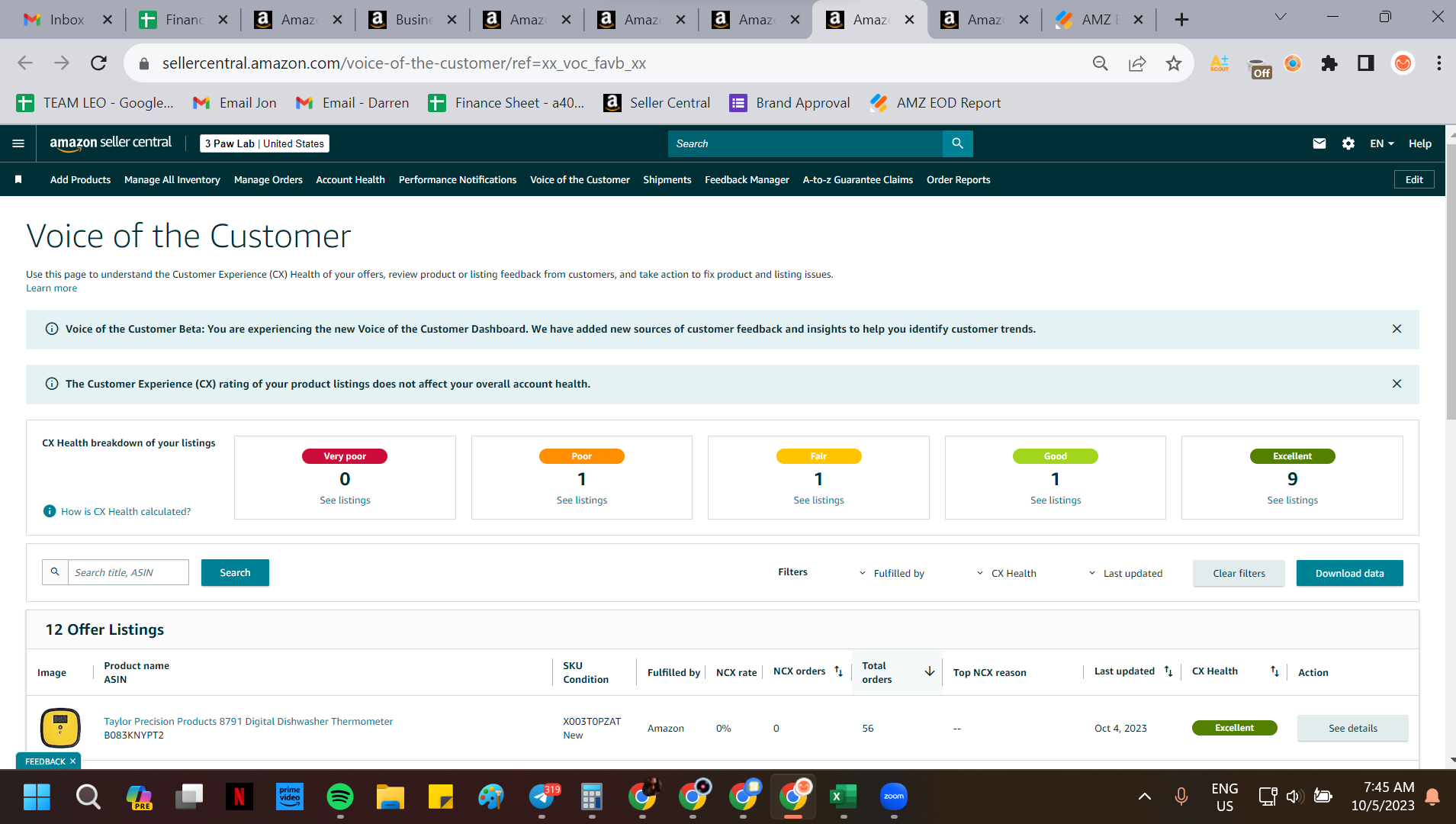Go to Add Products
The height and width of the screenshot is (824, 1456).
80,179
